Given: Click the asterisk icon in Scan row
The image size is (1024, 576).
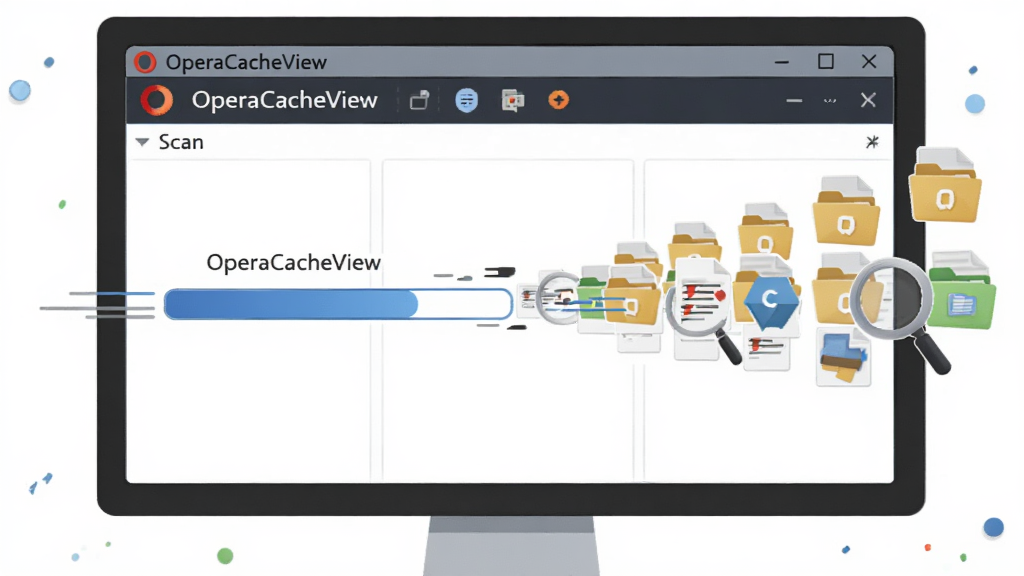Looking at the screenshot, I should pyautogui.click(x=872, y=142).
